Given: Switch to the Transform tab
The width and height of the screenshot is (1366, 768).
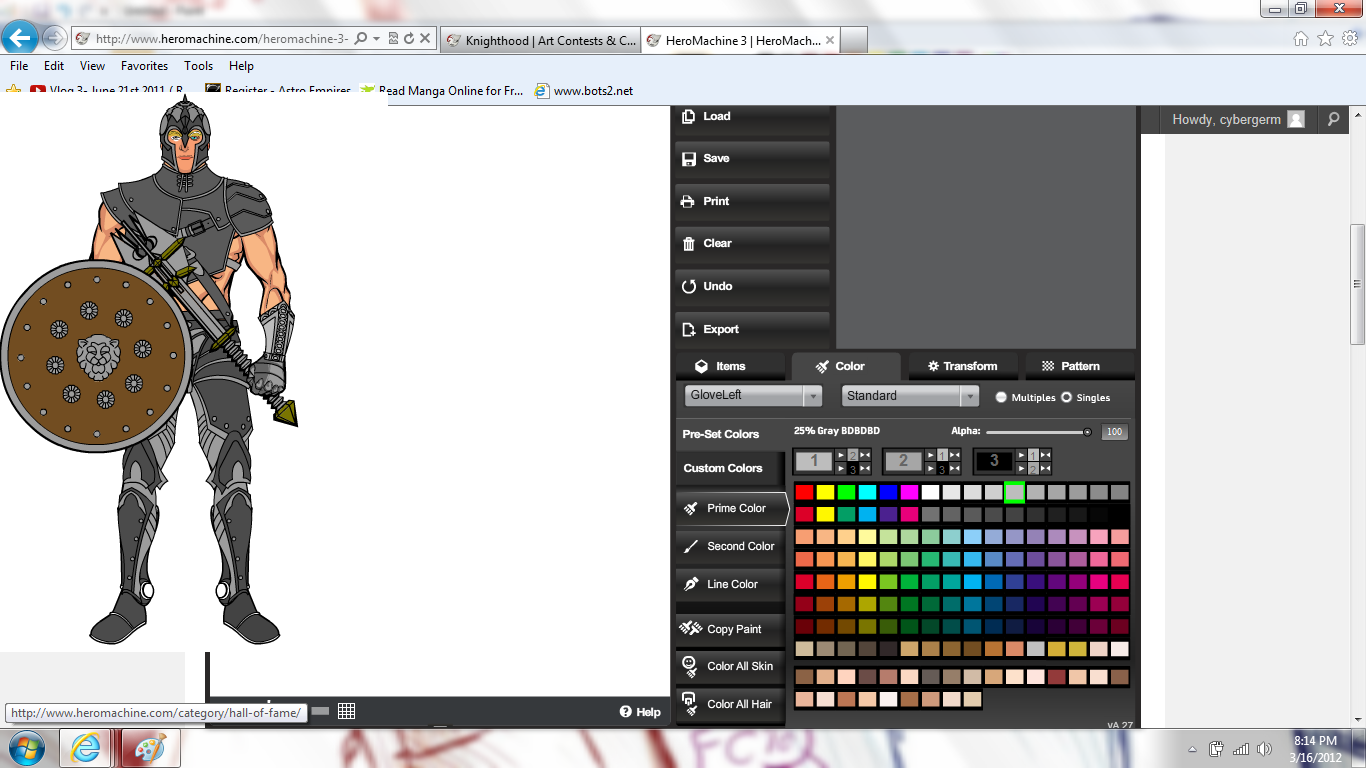Looking at the screenshot, I should [960, 366].
